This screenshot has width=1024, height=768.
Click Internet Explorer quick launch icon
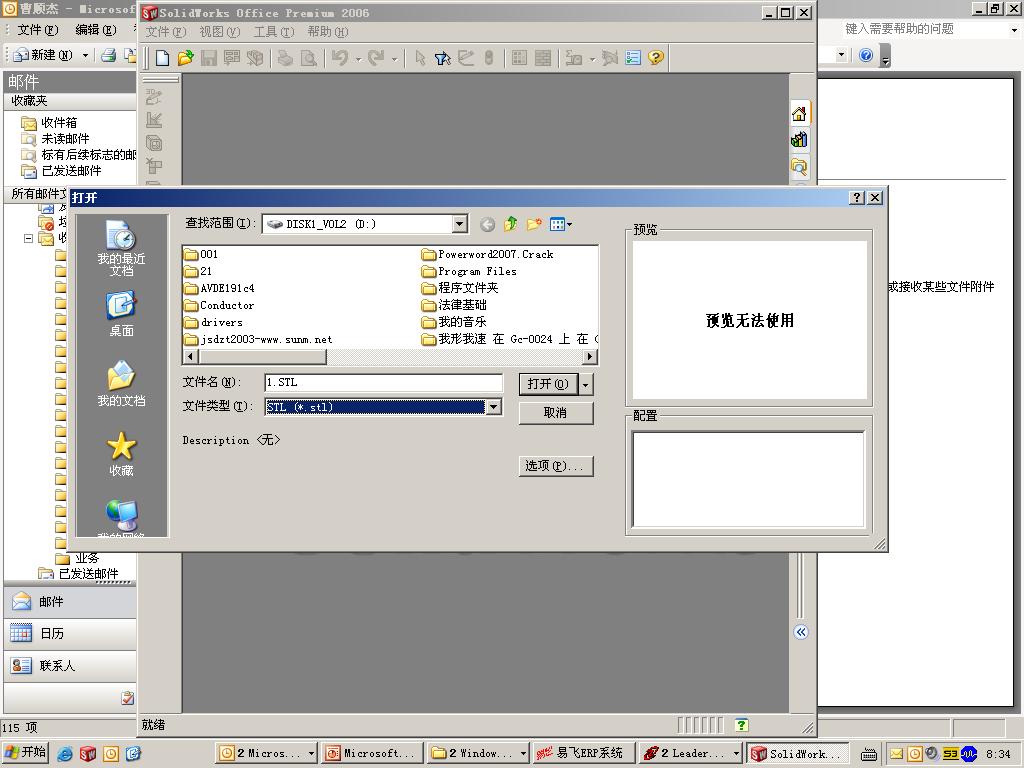[65, 754]
